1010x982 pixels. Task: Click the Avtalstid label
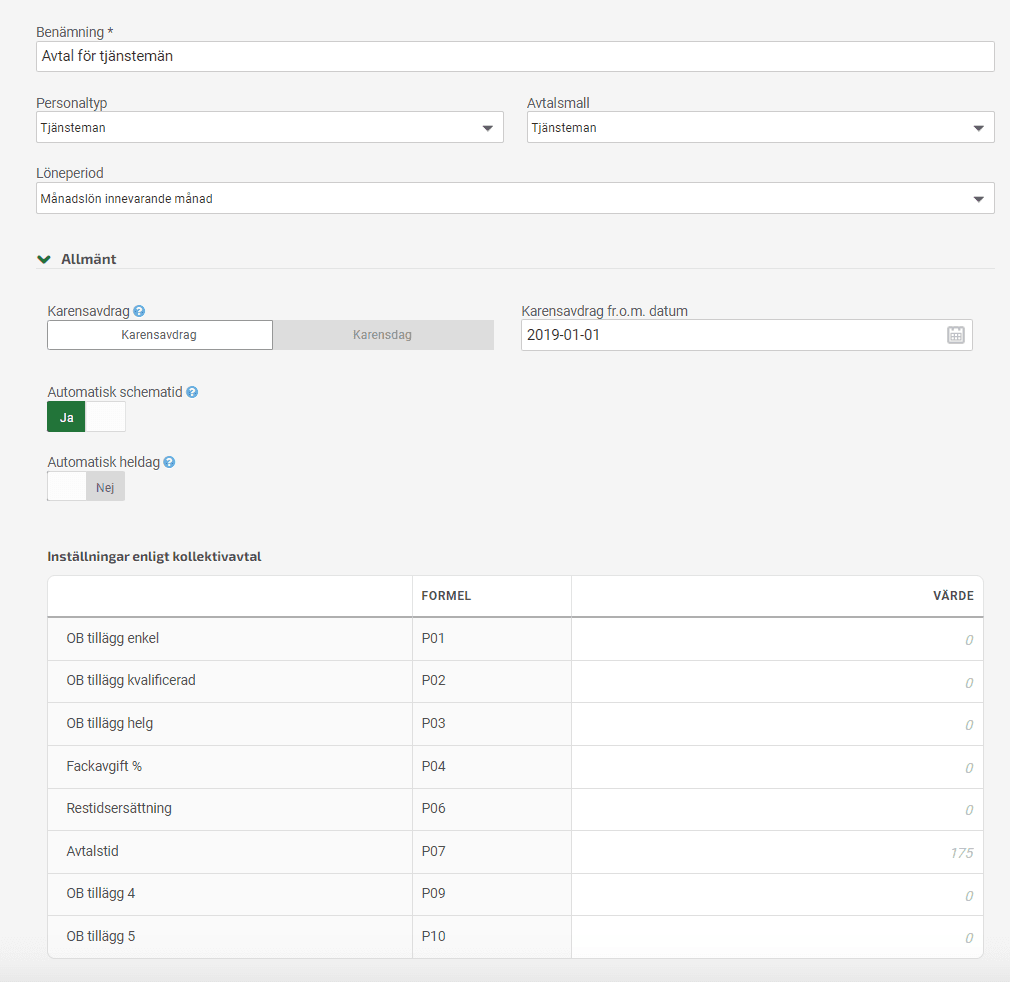(92, 851)
